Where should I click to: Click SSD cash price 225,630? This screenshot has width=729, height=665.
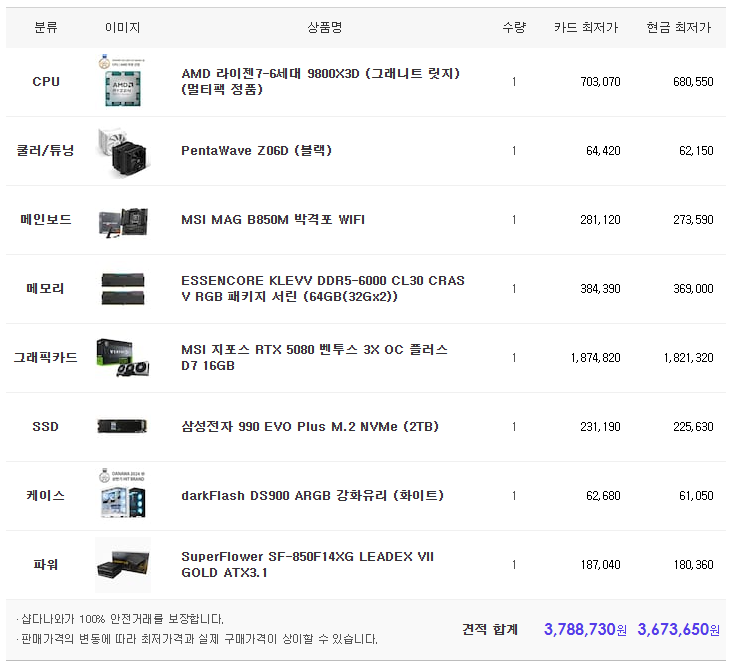693,426
